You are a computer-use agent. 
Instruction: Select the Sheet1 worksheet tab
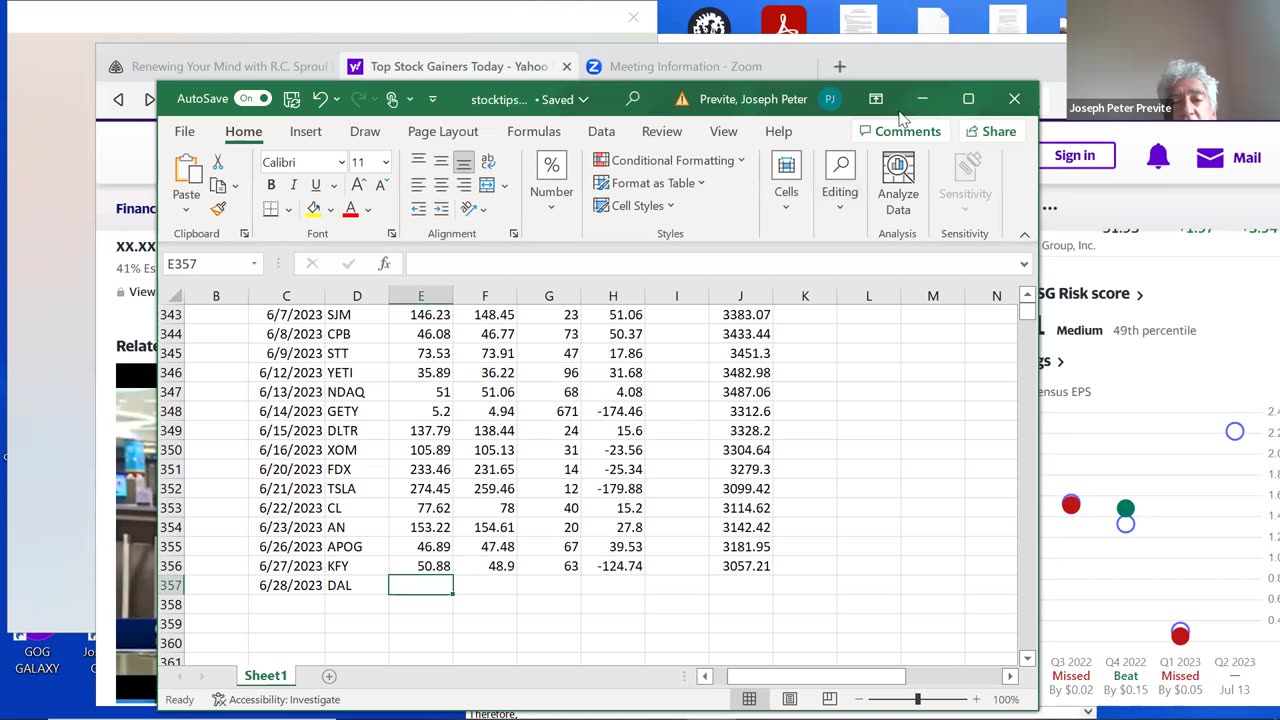266,676
